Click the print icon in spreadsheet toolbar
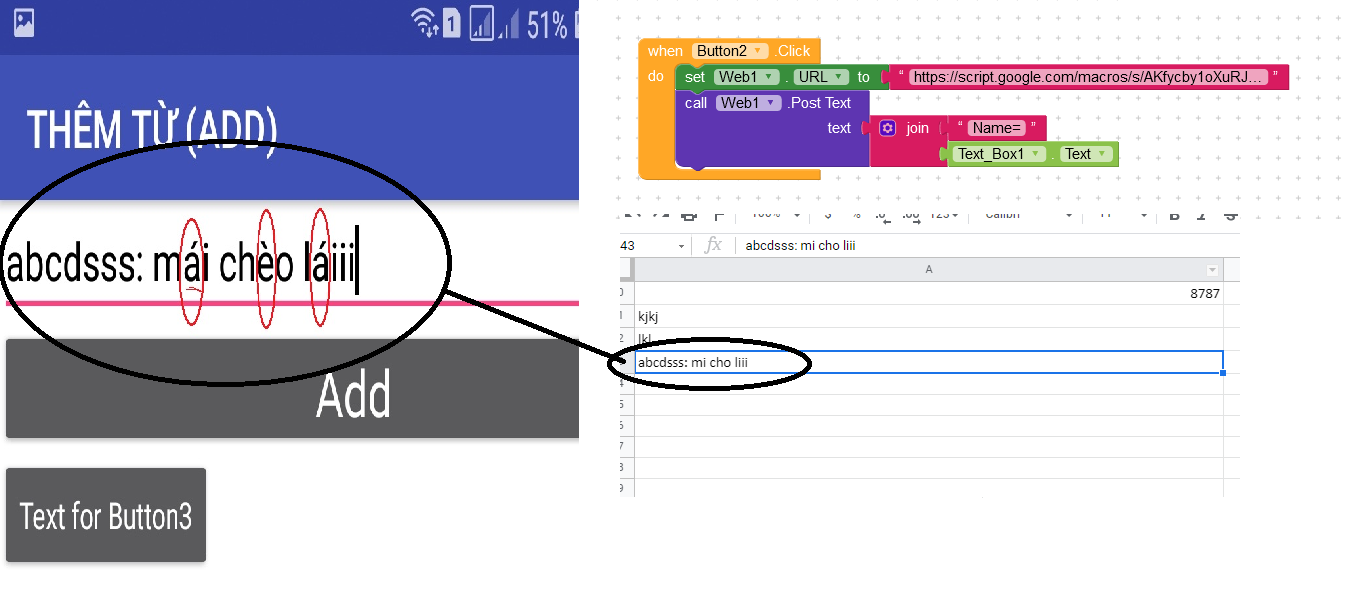The width and height of the screenshot is (1350, 601). [x=688, y=215]
